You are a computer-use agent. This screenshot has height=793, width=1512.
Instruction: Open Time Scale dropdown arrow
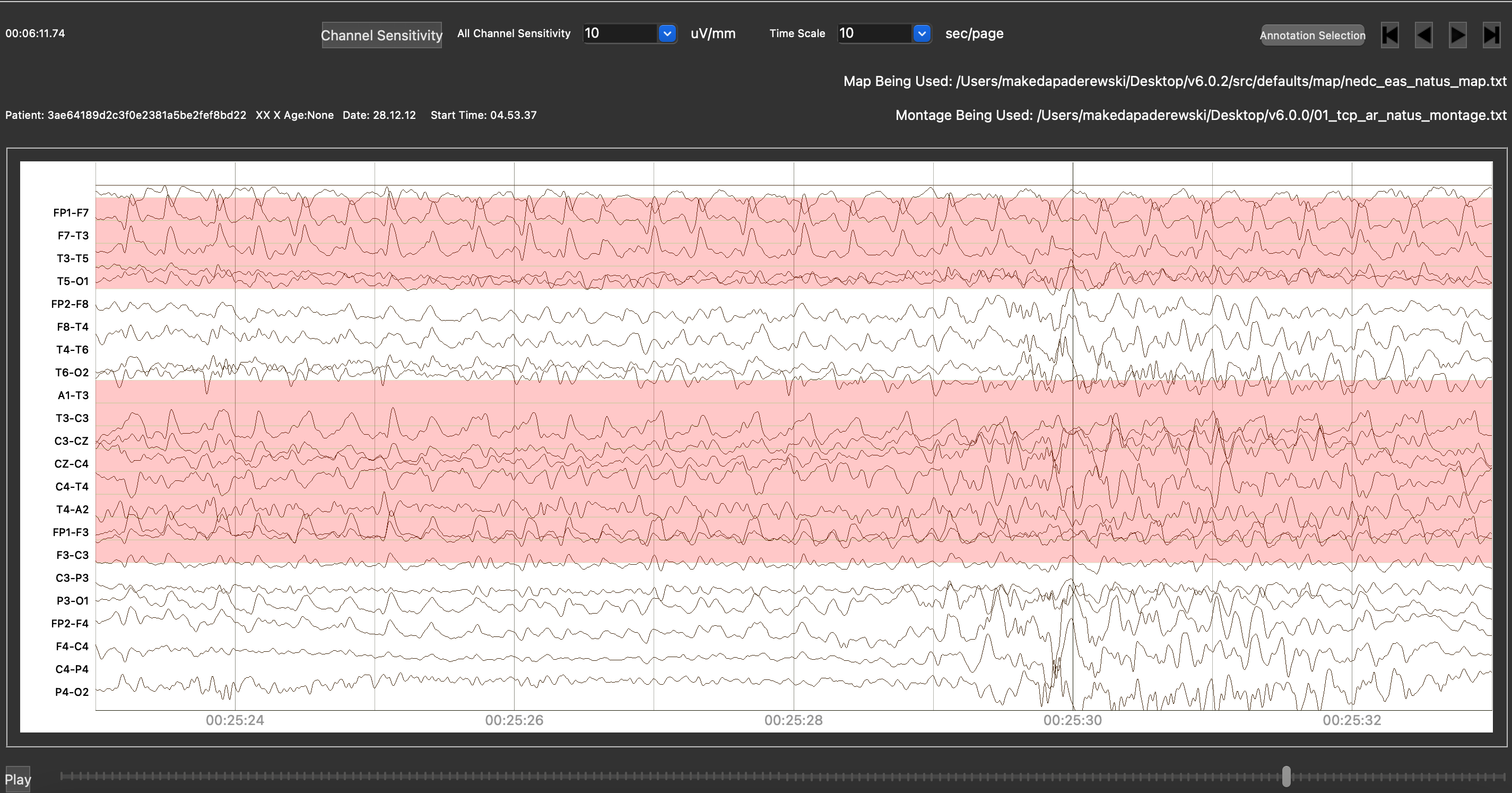coord(922,33)
